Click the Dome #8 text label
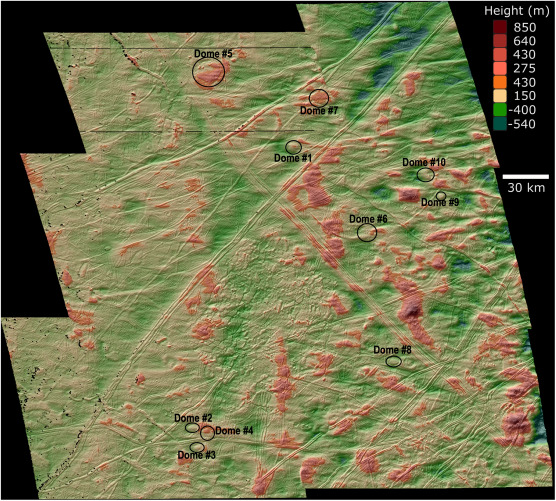 point(392,350)
